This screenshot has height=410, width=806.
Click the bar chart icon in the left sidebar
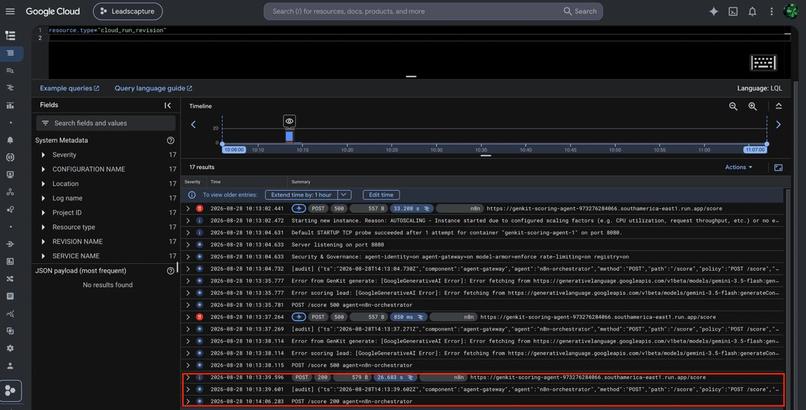(10, 105)
